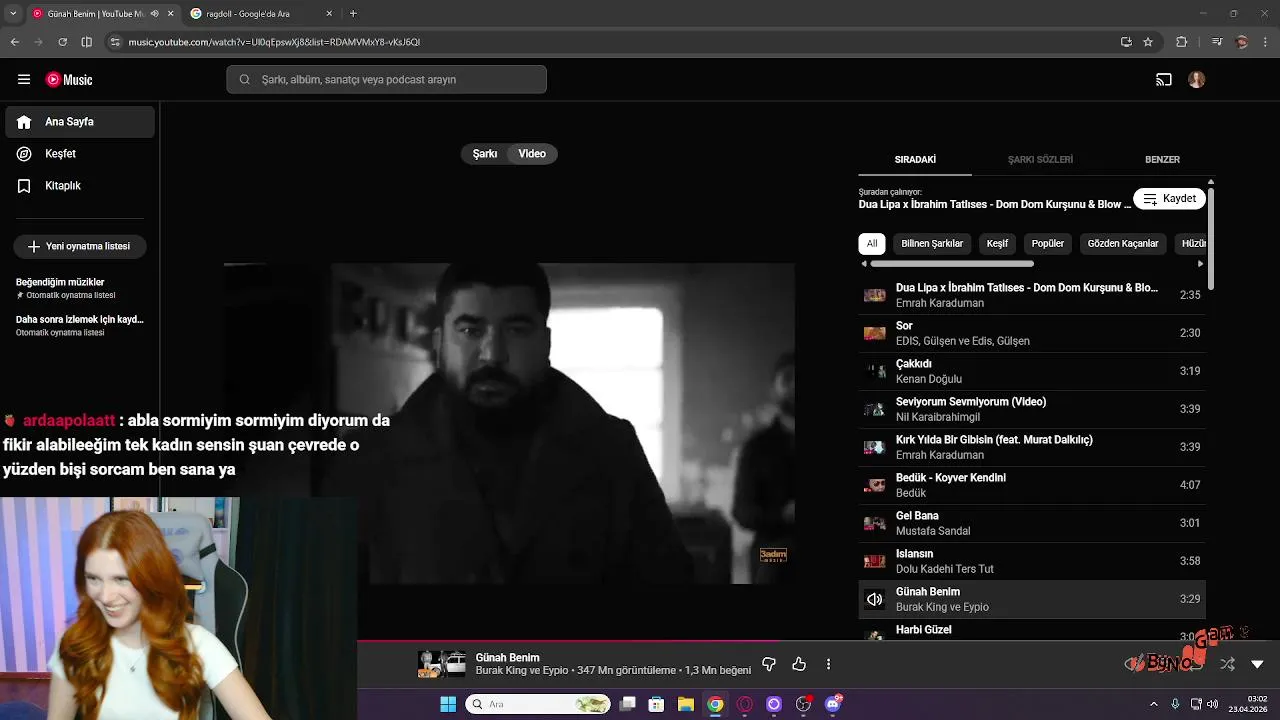Viewport: 1280px width, 720px height.
Task: Open Keşfet in the sidebar
Action: 80,154
